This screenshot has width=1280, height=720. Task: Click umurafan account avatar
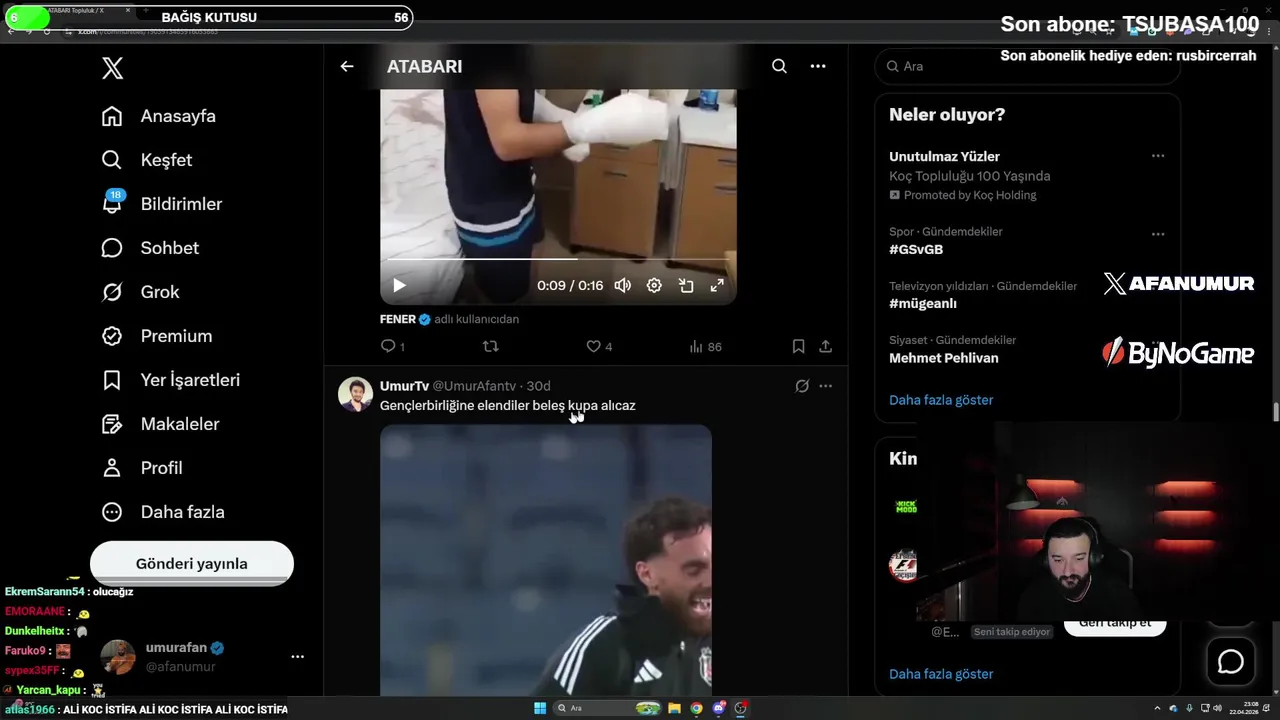tap(118, 657)
